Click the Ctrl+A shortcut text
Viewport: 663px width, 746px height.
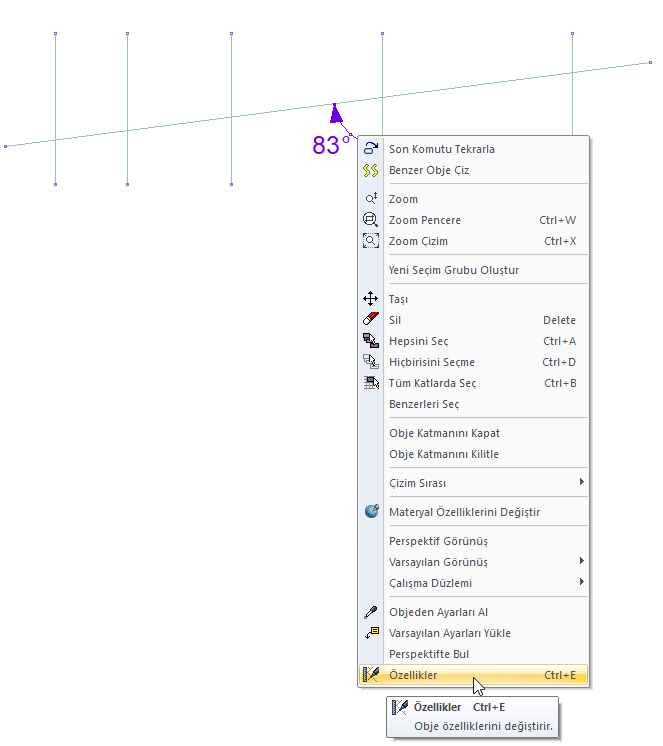pyautogui.click(x=559, y=341)
